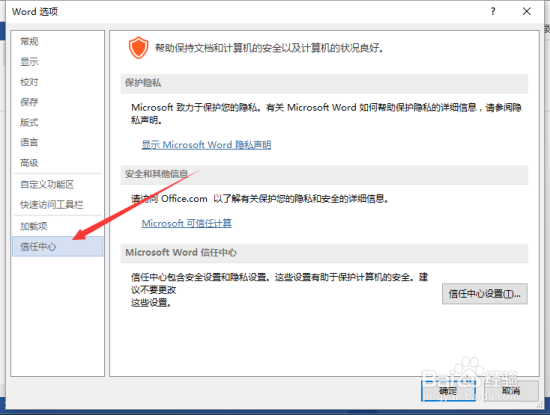Confirm with the 确定 button

pyautogui.click(x=448, y=391)
